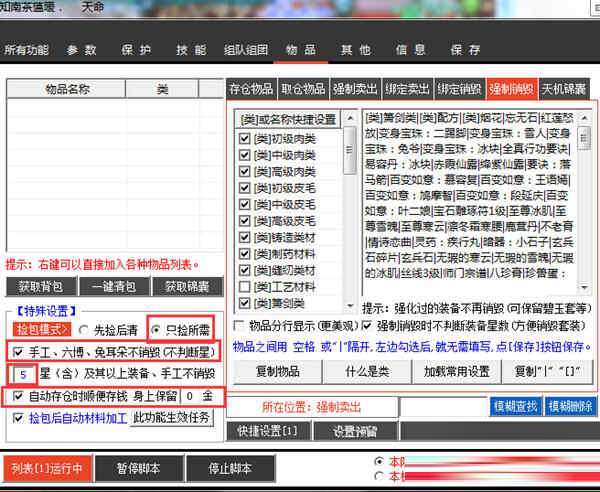Click the 列表[1]运行中 button
Screen dimensions: 600x492
47,468
